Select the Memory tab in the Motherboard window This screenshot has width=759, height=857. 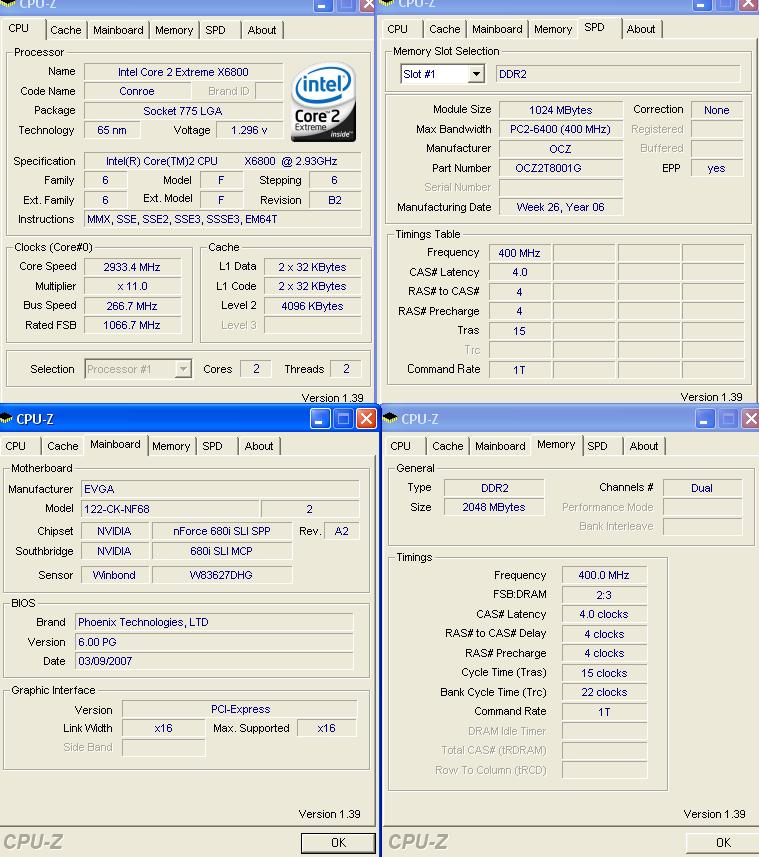click(x=171, y=446)
